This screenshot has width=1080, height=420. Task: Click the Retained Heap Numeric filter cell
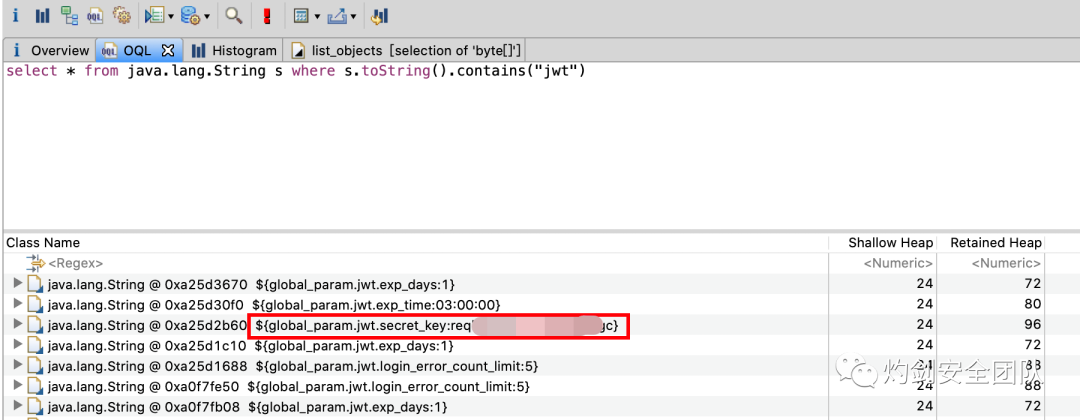coord(1006,263)
